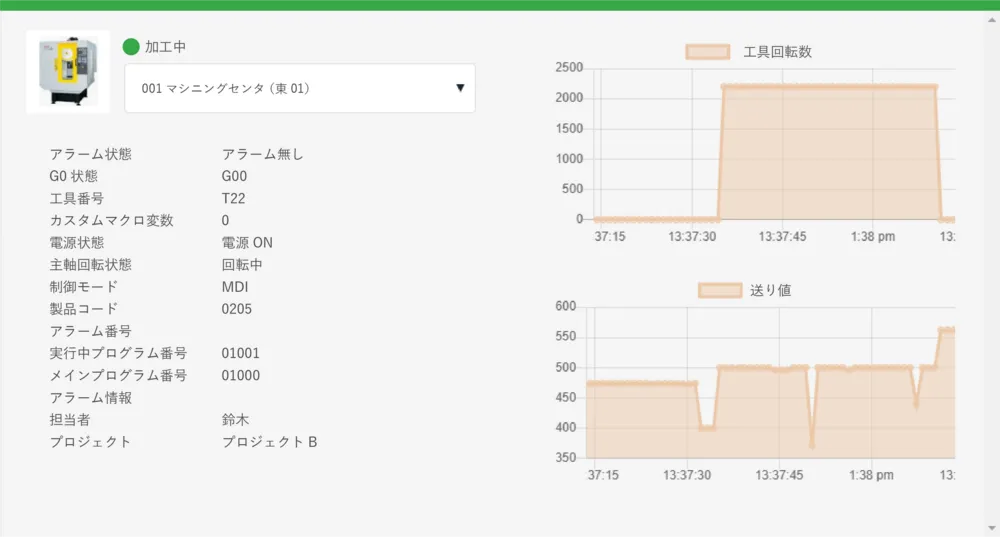Select product code 0205
This screenshot has height=537, width=1000.
[x=237, y=309]
